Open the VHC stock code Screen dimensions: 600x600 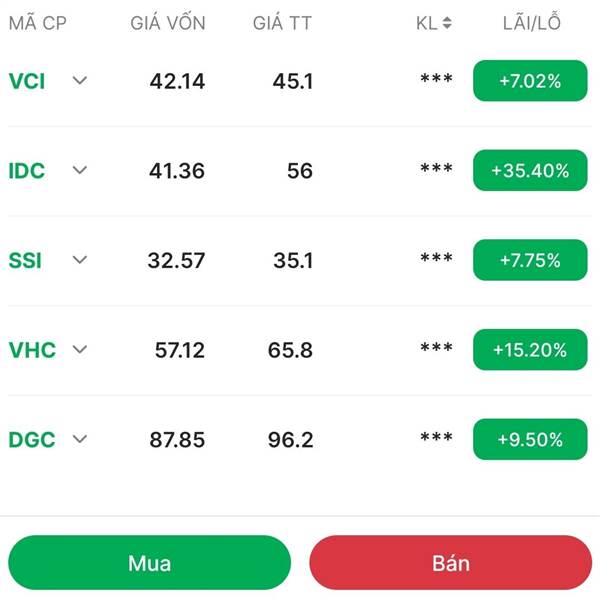(32, 350)
